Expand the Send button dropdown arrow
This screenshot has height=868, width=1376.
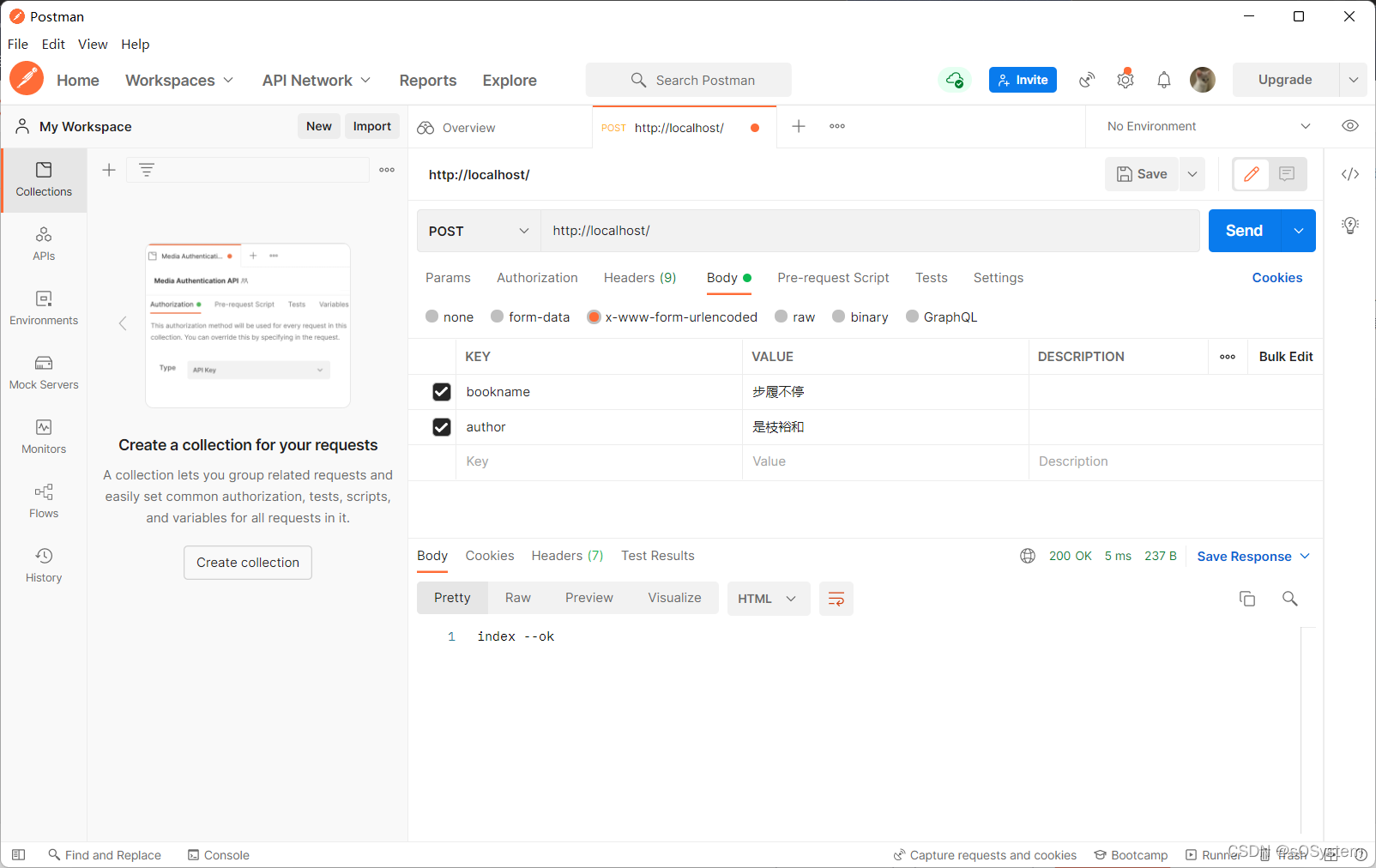1299,231
